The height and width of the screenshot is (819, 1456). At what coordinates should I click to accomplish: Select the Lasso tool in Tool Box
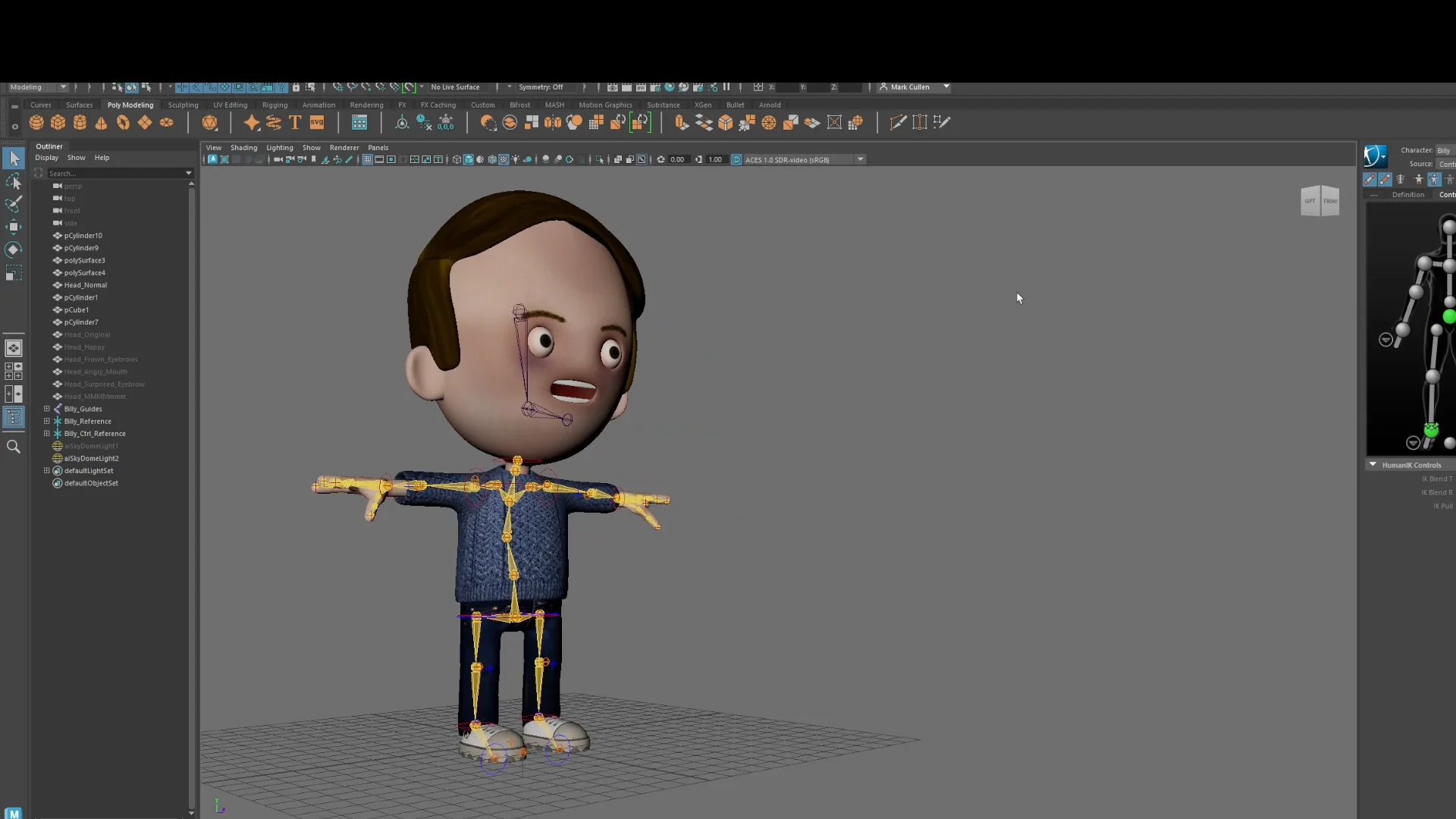[x=14, y=181]
